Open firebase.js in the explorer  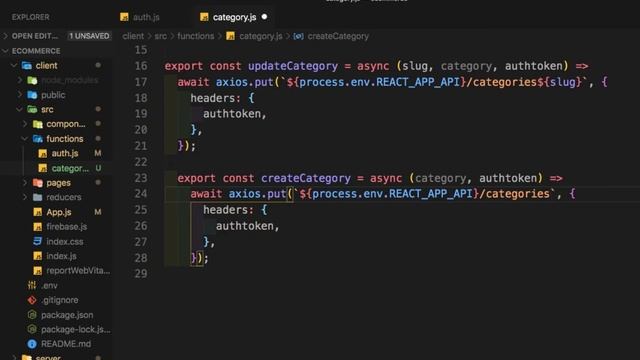(67, 227)
